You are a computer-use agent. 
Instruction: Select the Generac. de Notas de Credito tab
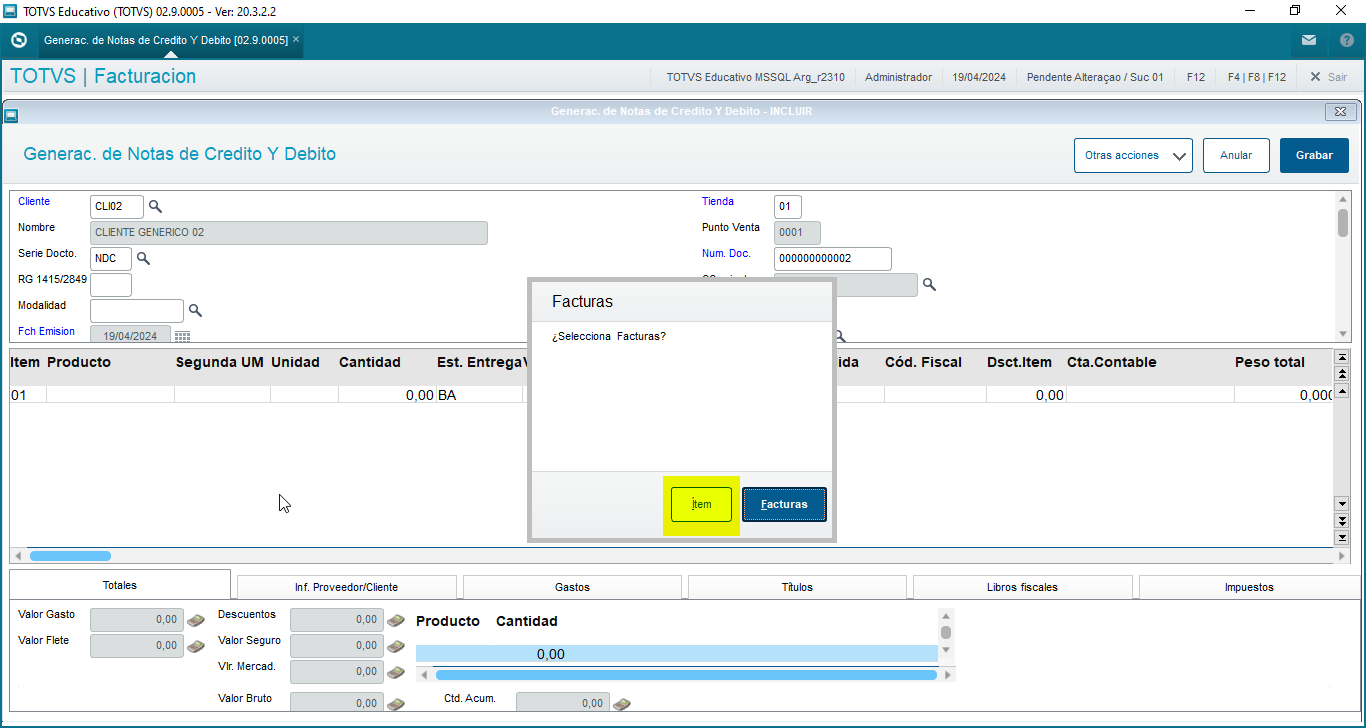166,40
